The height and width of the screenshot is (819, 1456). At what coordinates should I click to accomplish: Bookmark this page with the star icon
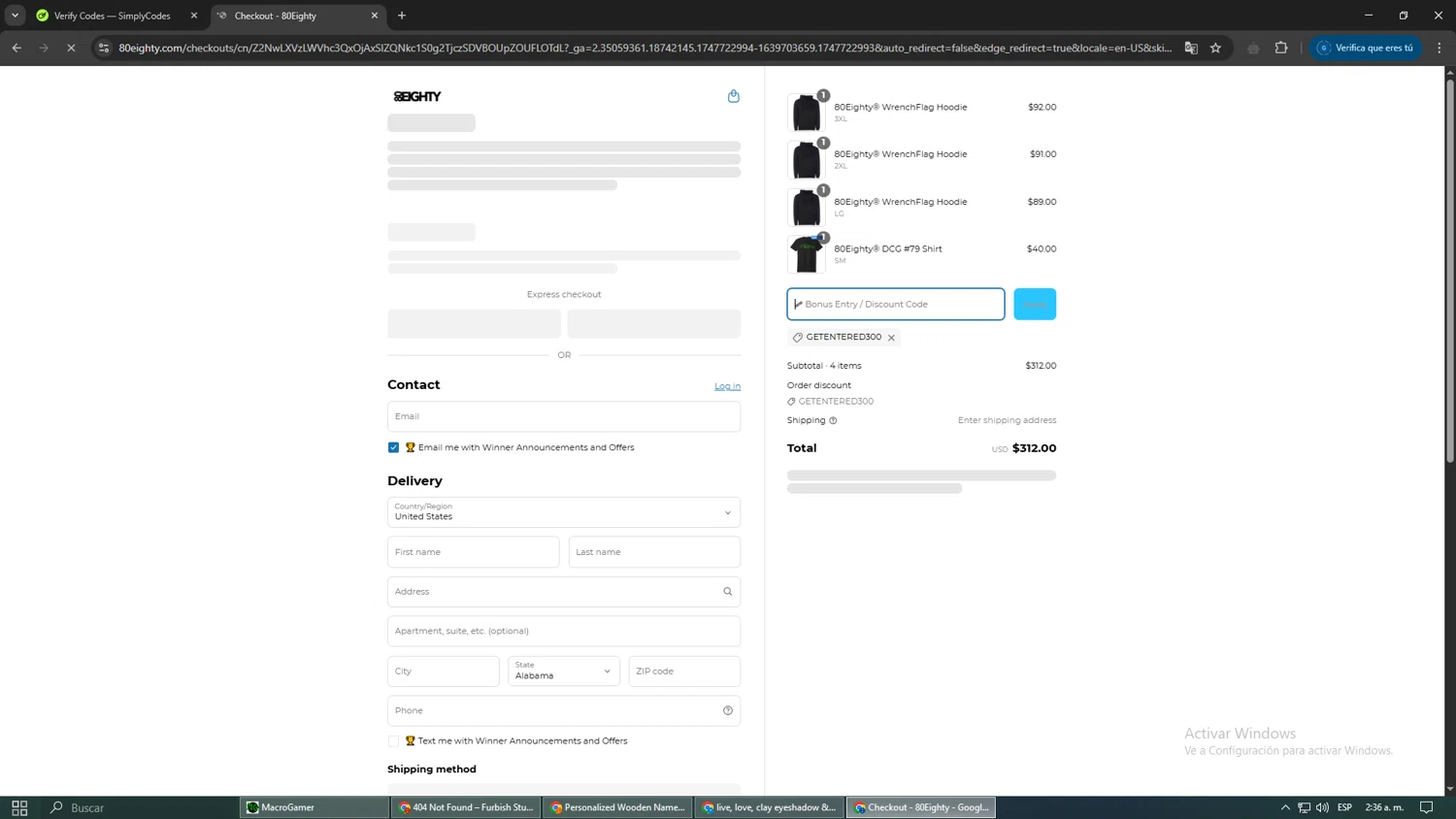1215,48
